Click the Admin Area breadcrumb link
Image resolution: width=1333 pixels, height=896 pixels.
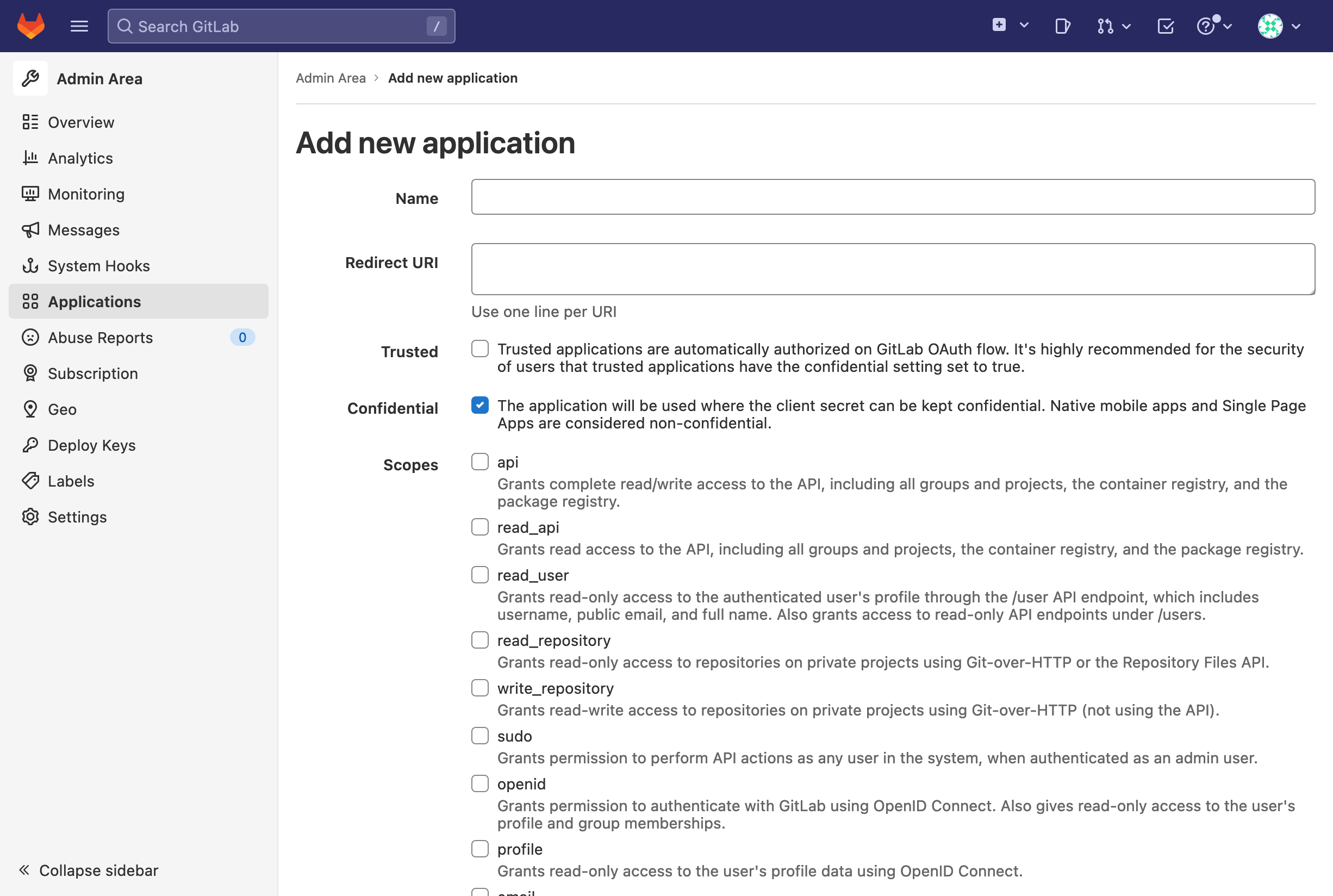point(330,78)
